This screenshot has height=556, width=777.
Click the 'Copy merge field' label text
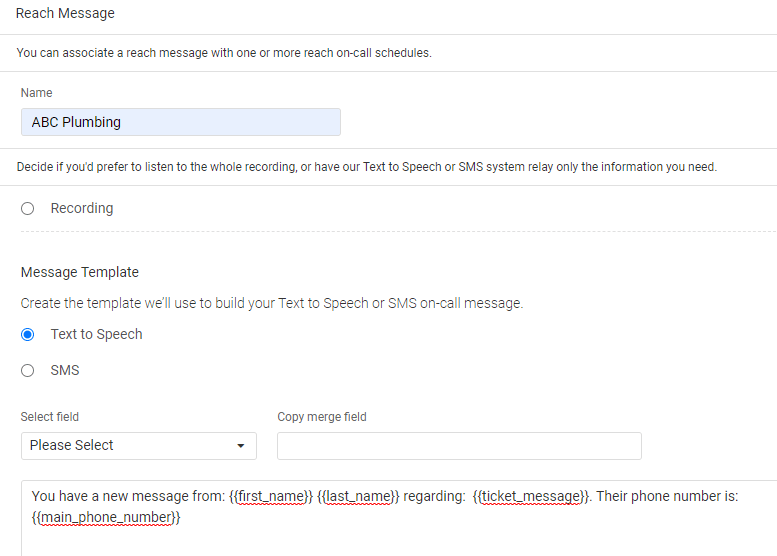(322, 416)
